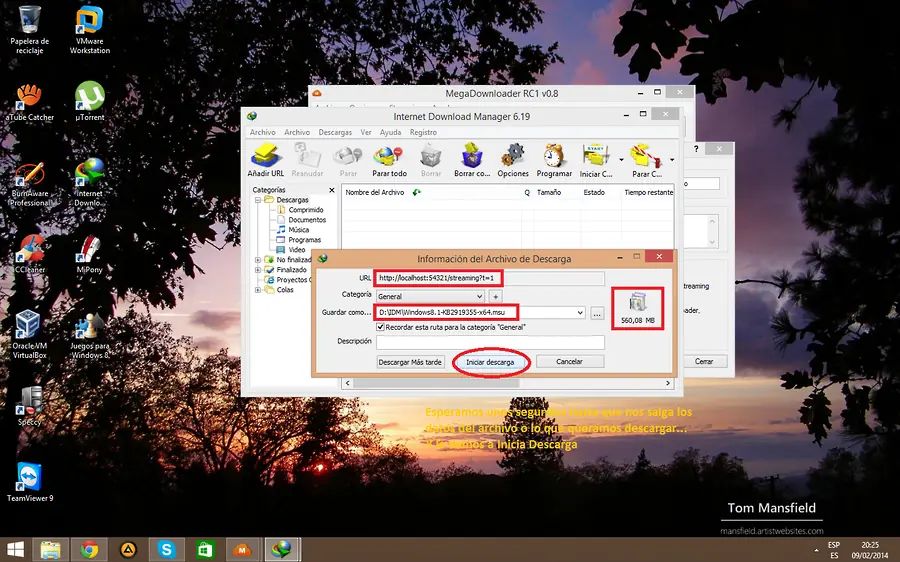This screenshot has height=562, width=900.
Task: Open Skype from the taskbar
Action: tap(166, 550)
